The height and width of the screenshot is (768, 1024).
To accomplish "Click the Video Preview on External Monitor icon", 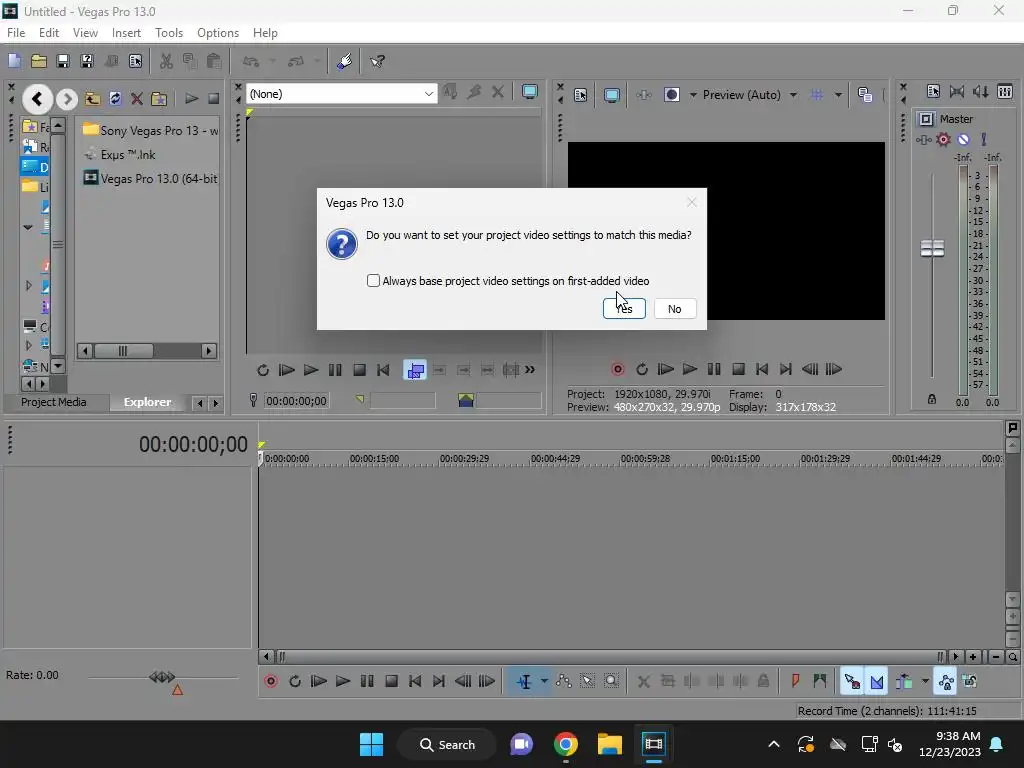I will coord(612,95).
